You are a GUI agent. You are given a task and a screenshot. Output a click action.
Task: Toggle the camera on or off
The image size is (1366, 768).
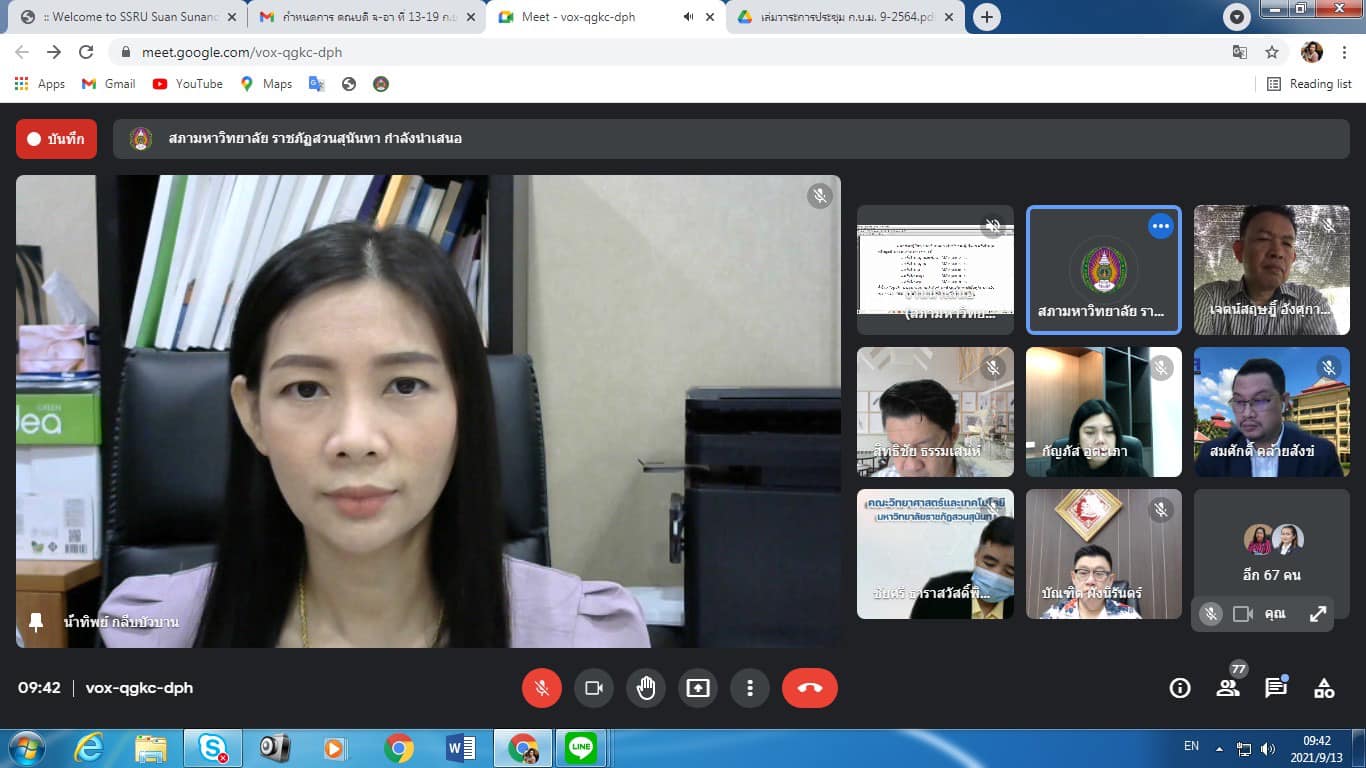click(594, 688)
